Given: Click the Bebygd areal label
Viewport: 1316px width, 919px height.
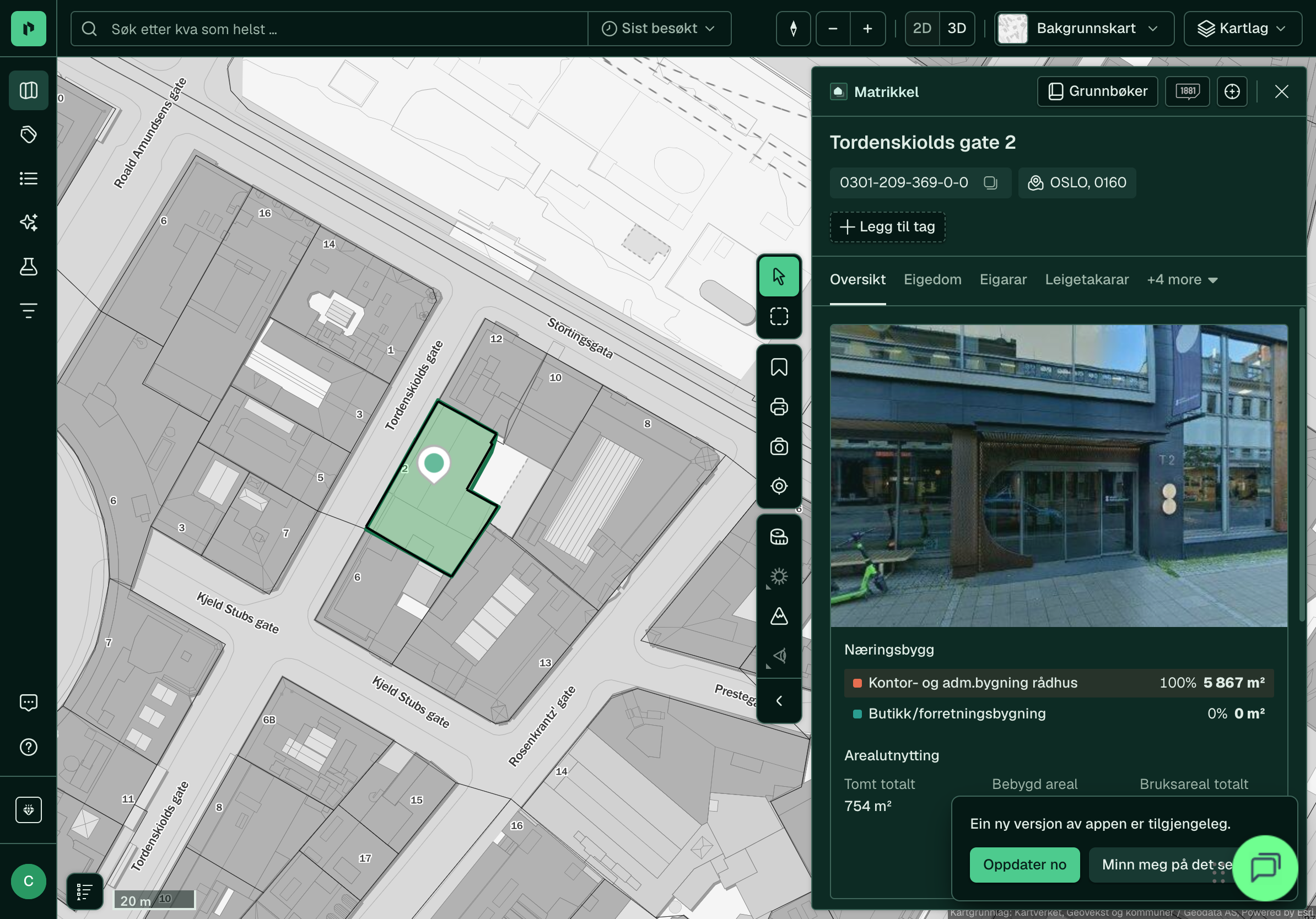Looking at the screenshot, I should (1034, 785).
